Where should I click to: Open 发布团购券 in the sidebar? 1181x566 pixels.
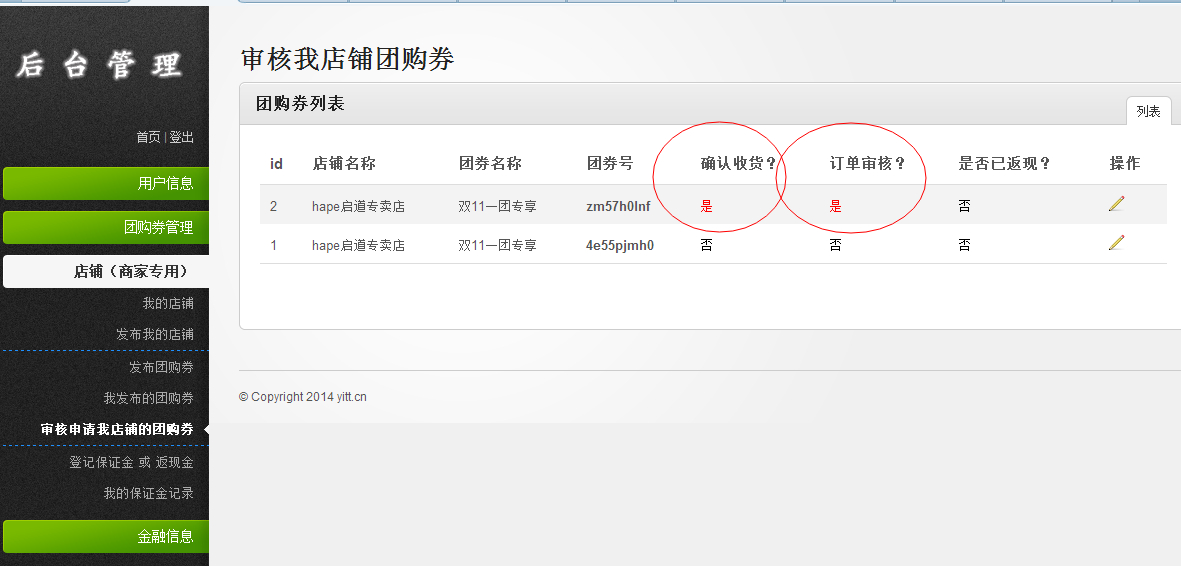[x=161, y=367]
